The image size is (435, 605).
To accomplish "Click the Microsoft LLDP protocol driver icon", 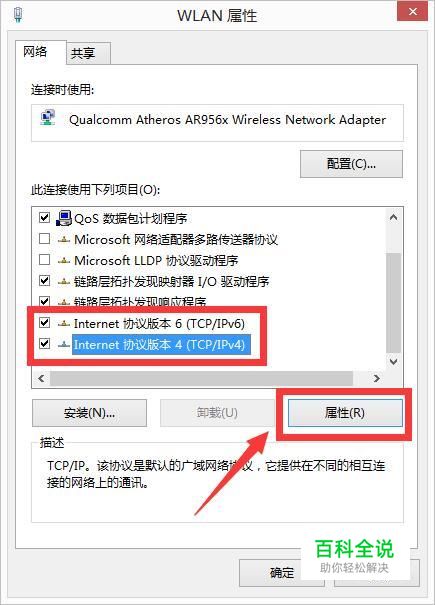I will click(x=64, y=261).
